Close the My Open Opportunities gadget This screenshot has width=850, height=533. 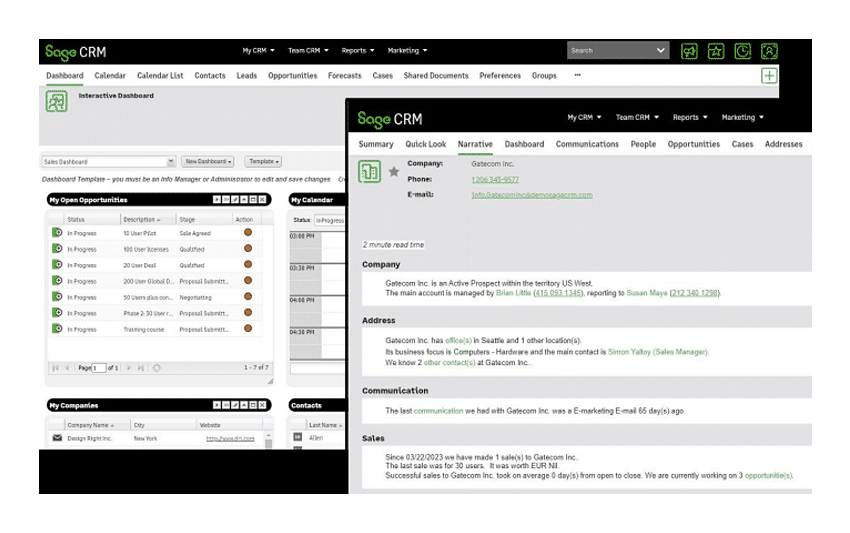[x=262, y=200]
